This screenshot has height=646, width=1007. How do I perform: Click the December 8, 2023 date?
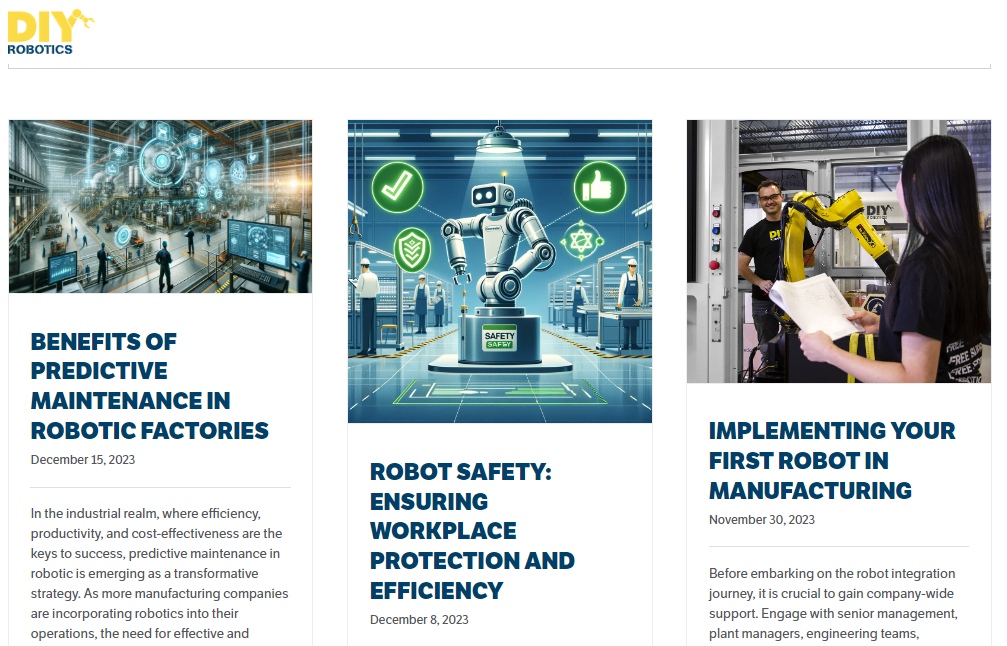pos(419,620)
